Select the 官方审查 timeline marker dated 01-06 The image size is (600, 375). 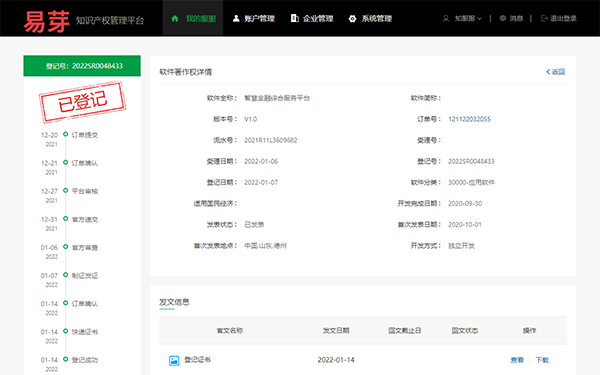(65, 247)
